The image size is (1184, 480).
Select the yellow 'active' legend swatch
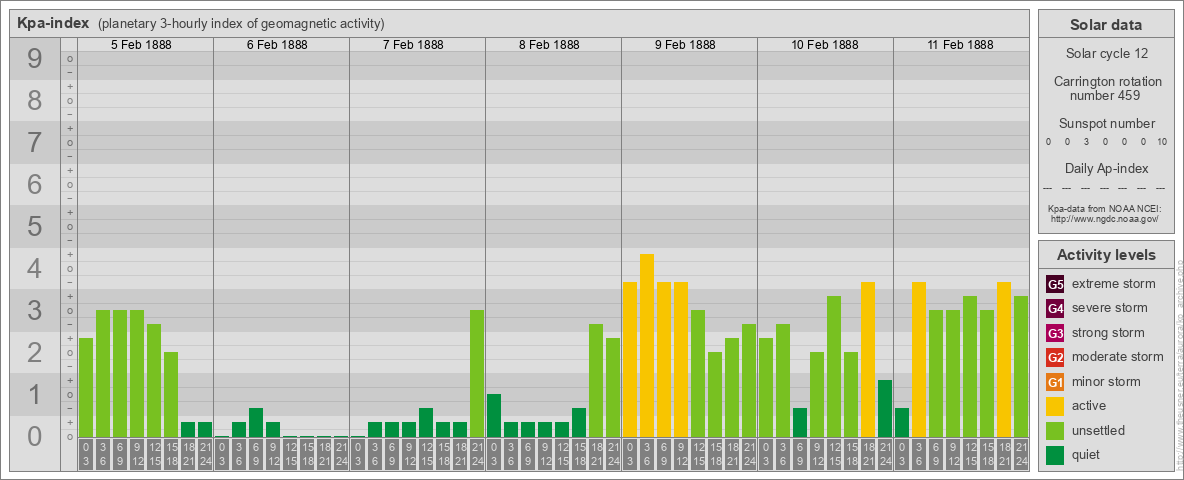click(x=1055, y=406)
